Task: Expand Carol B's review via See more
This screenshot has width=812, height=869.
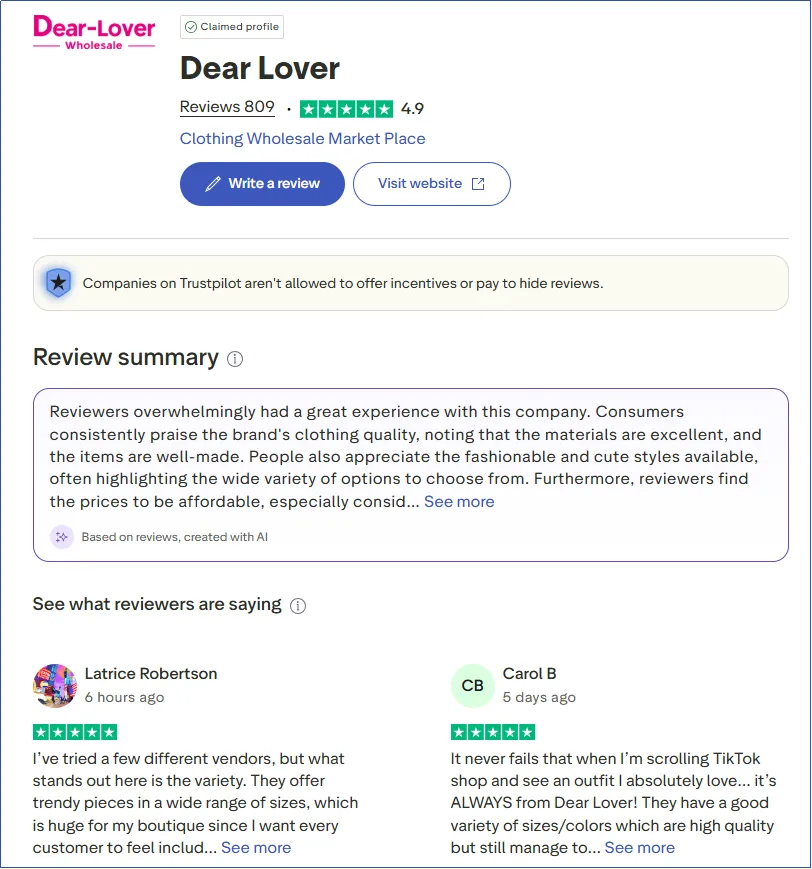Action: 639,847
